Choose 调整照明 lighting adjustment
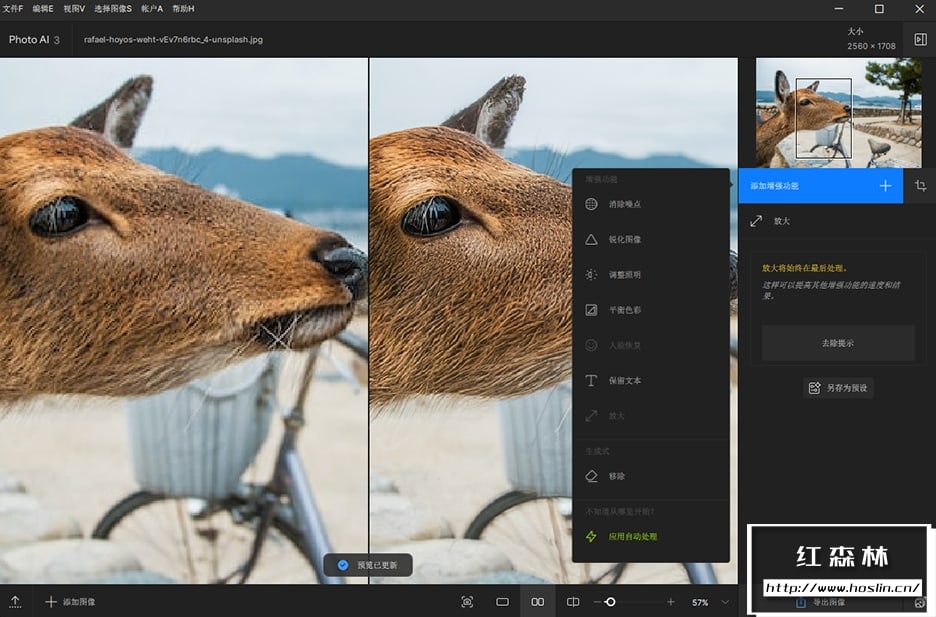Image resolution: width=936 pixels, height=617 pixels. point(625,275)
